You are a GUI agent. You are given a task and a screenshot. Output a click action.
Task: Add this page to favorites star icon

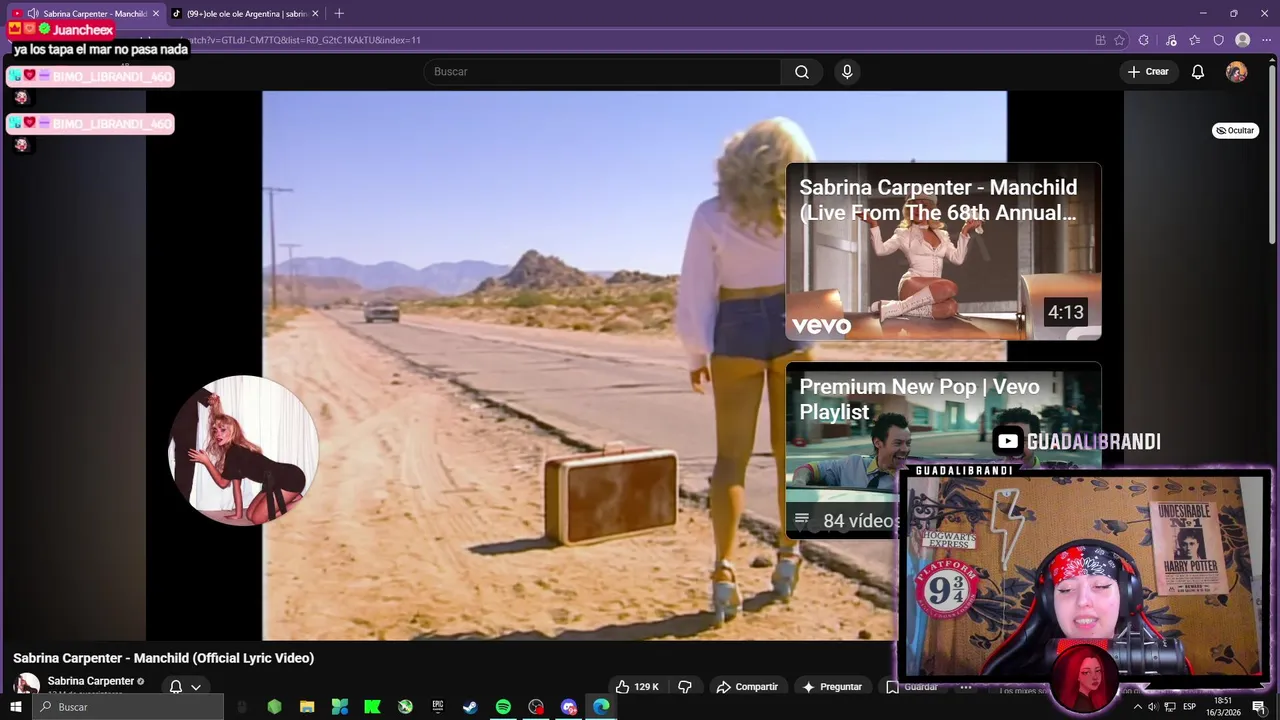[x=1119, y=40]
